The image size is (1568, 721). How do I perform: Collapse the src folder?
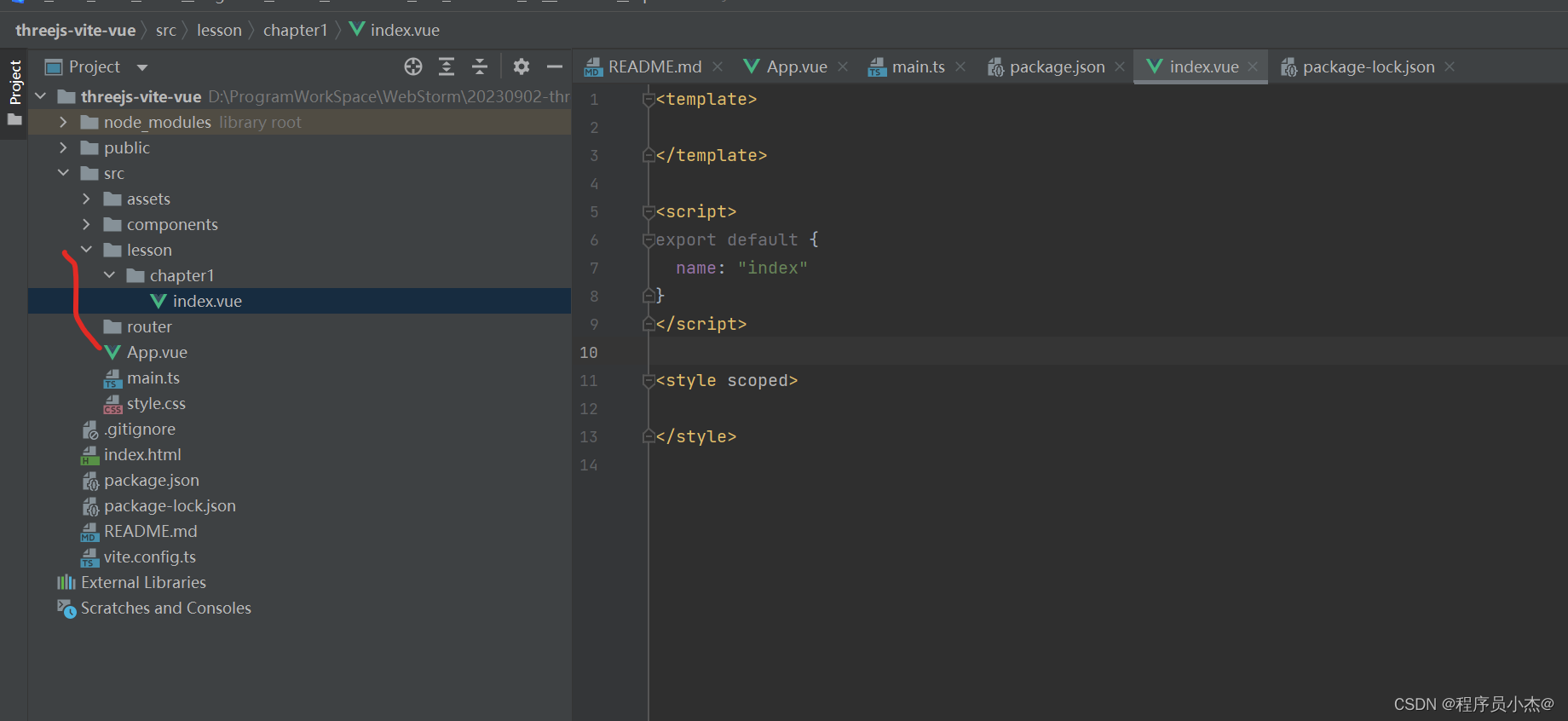[x=63, y=173]
